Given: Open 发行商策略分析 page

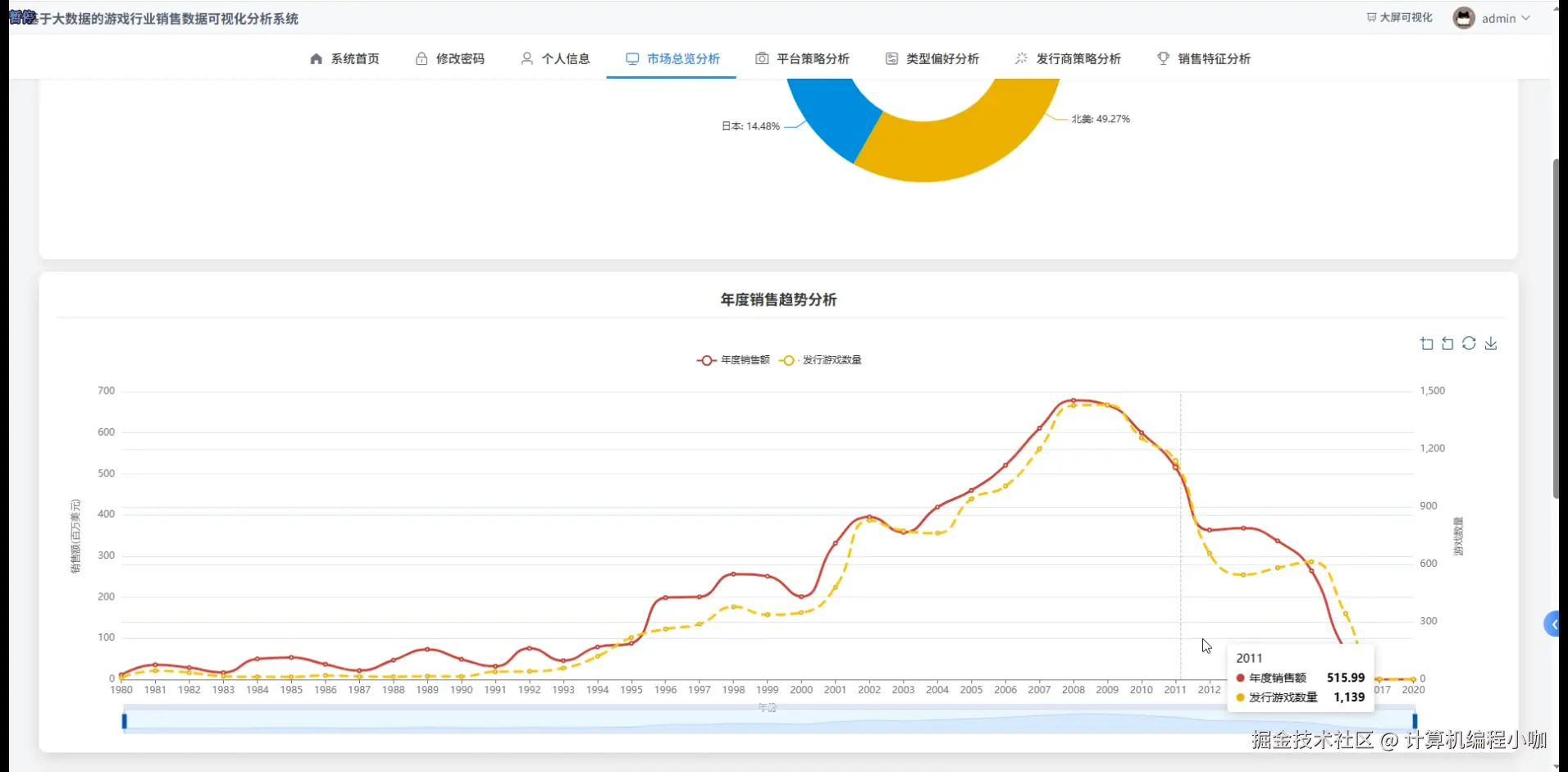Looking at the screenshot, I should tap(1068, 58).
